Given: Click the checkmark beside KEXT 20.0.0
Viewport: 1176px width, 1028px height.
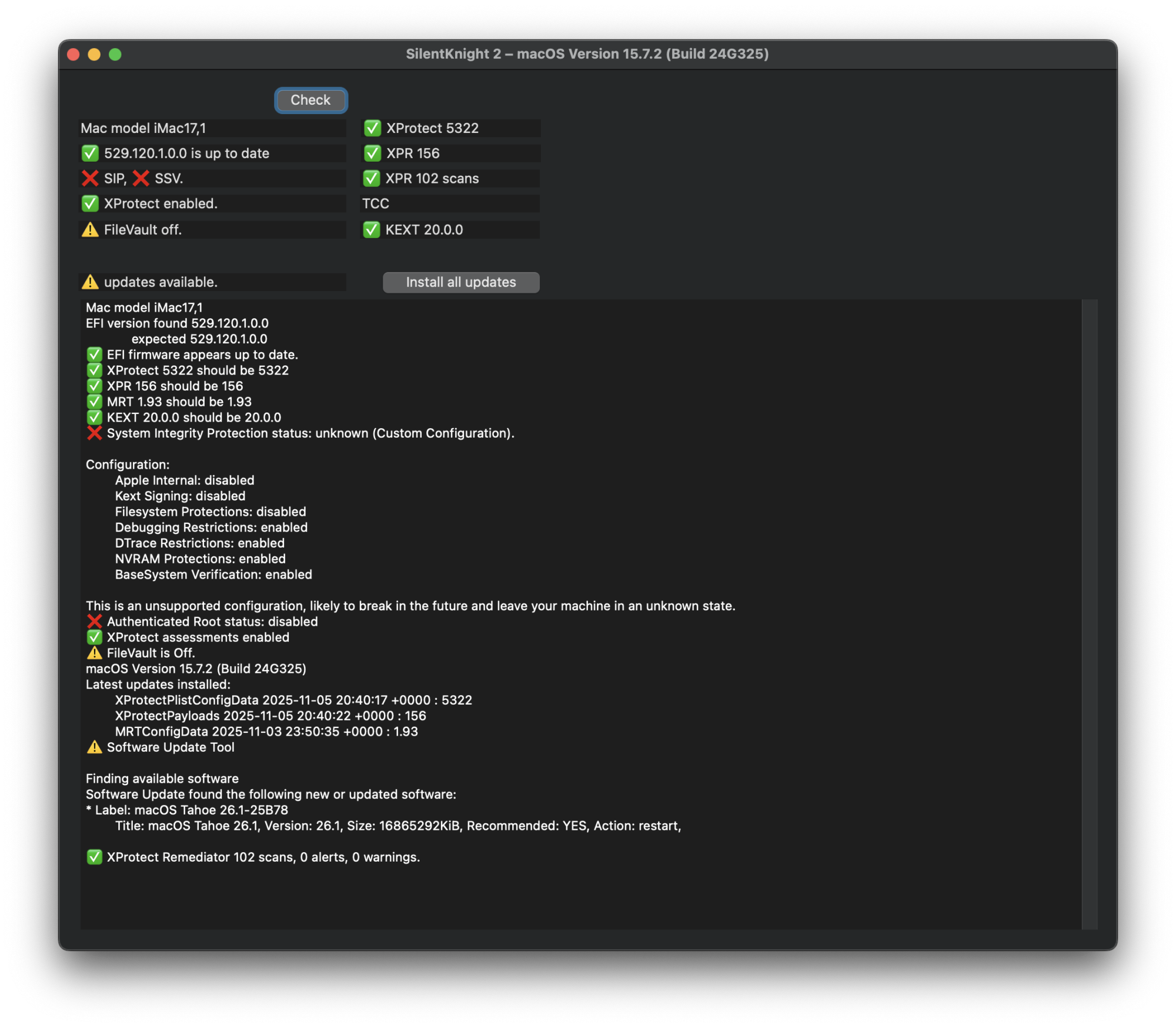Looking at the screenshot, I should tap(373, 230).
